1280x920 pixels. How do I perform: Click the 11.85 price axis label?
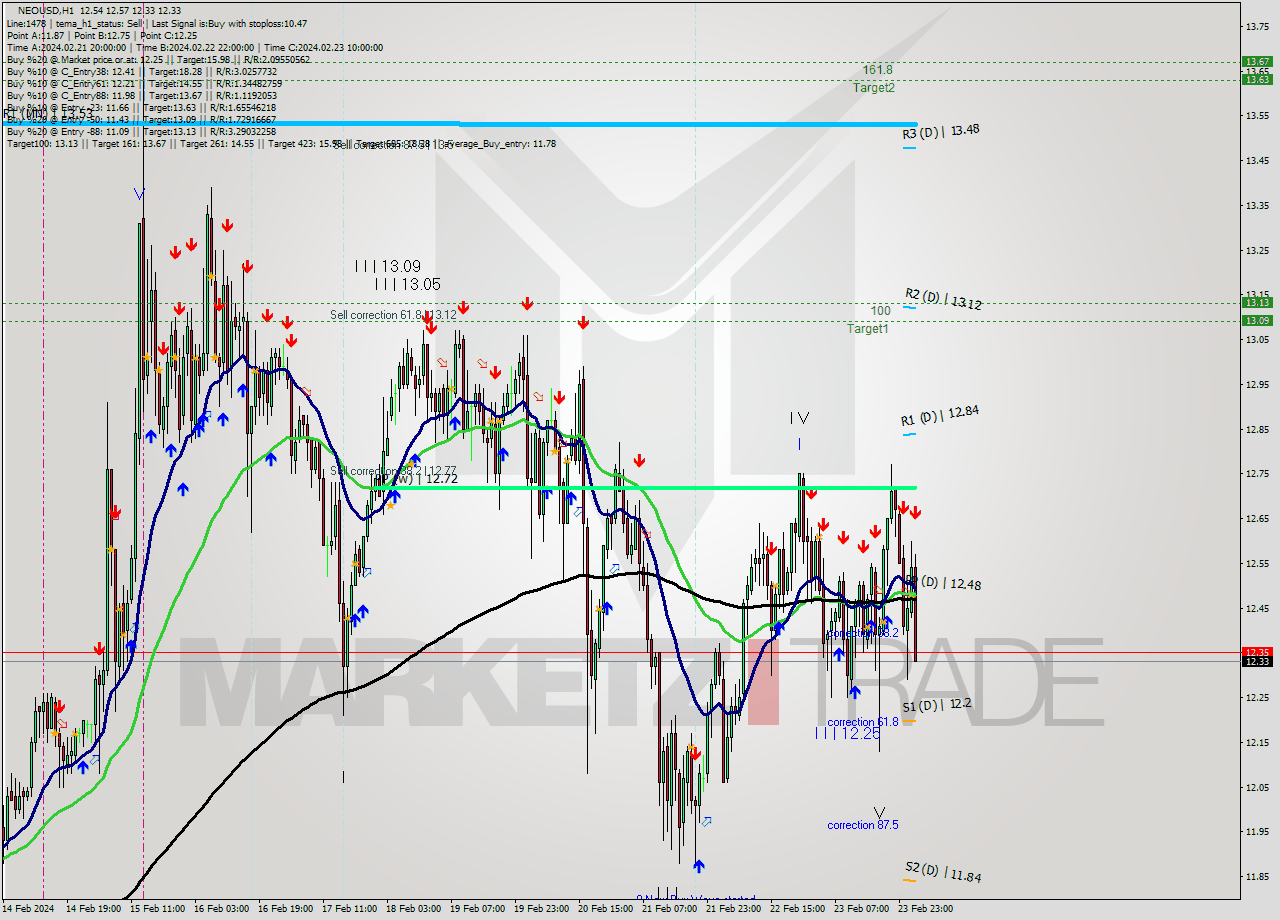(x=1257, y=877)
